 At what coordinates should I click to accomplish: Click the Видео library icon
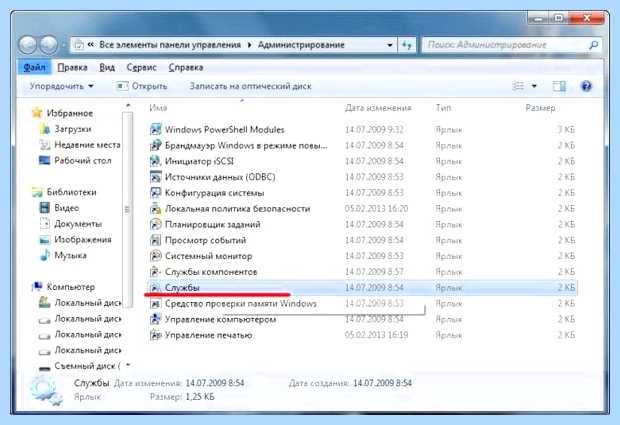45,208
